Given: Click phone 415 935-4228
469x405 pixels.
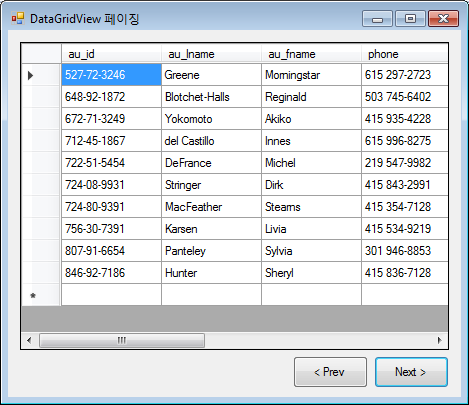Looking at the screenshot, I should tap(405, 119).
